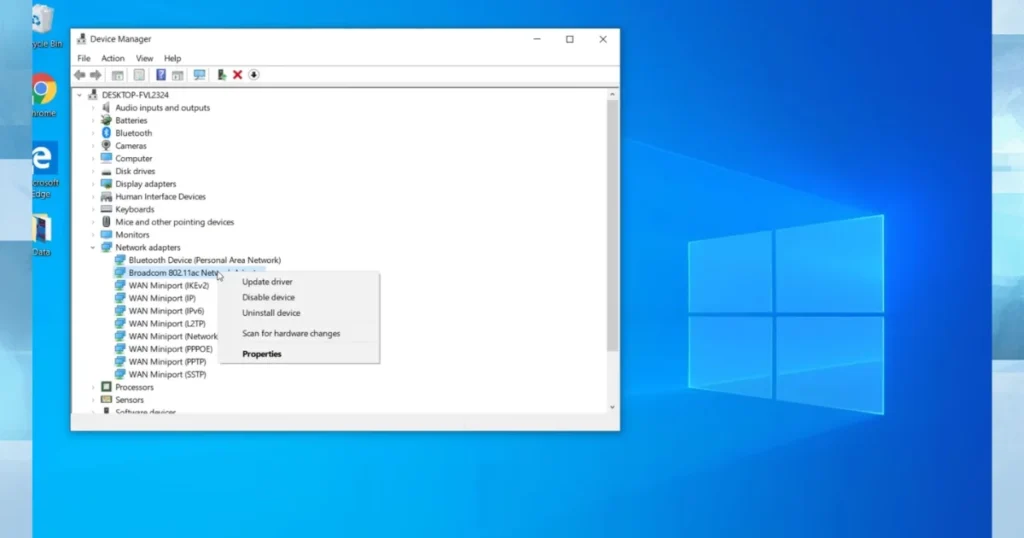This screenshot has width=1024, height=538.
Task: Select the Display adapters category icon
Action: click(106, 183)
